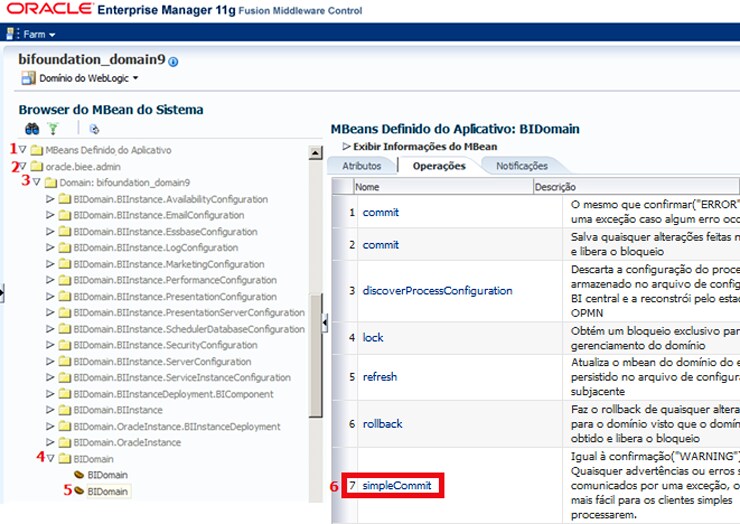Image resolution: width=740 pixels, height=524 pixels.
Task: Click the refresh MBean tree toolbar icon
Action: (94, 129)
